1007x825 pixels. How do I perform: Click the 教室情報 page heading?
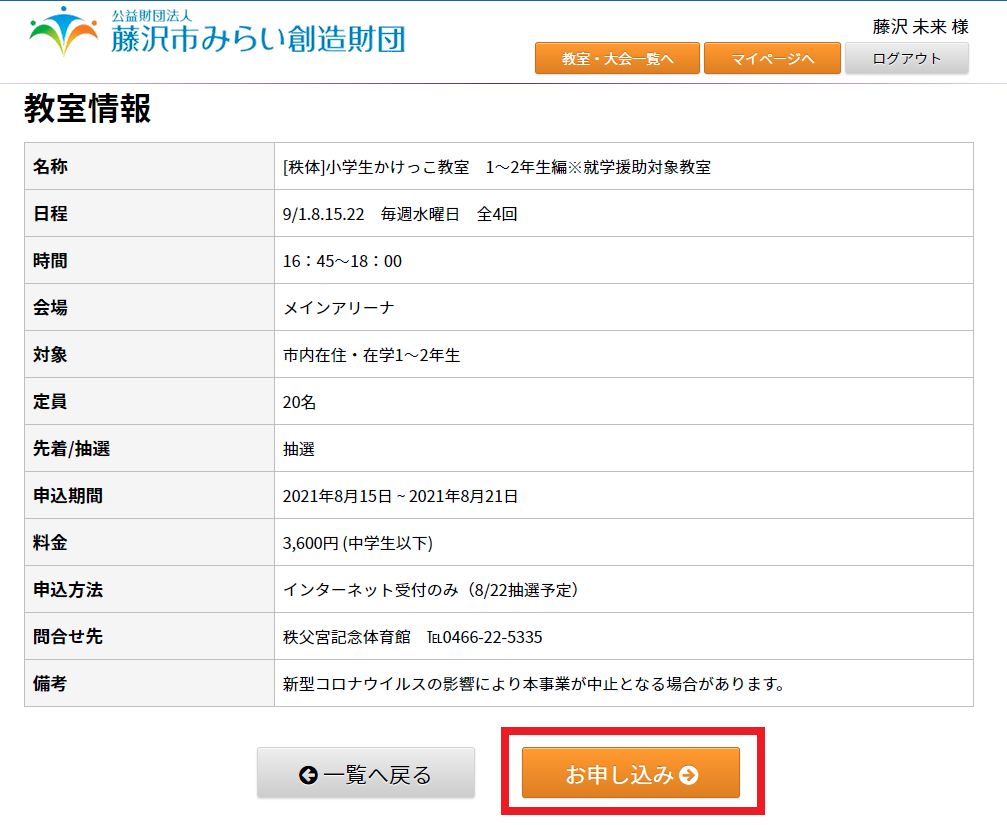click(x=88, y=109)
